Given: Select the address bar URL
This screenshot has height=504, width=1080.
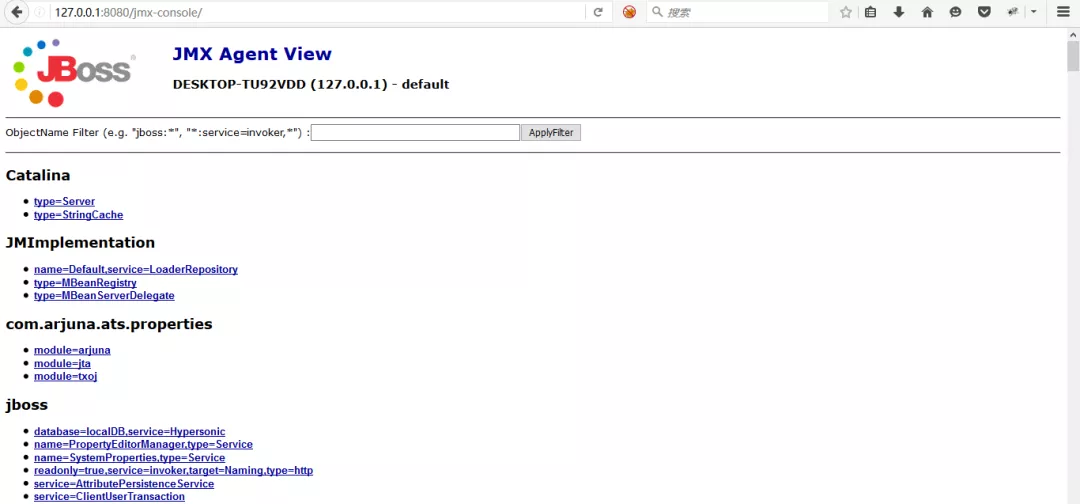Looking at the screenshot, I should tap(128, 12).
